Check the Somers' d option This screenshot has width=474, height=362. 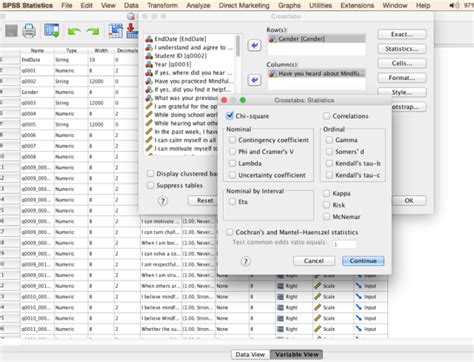pos(329,152)
